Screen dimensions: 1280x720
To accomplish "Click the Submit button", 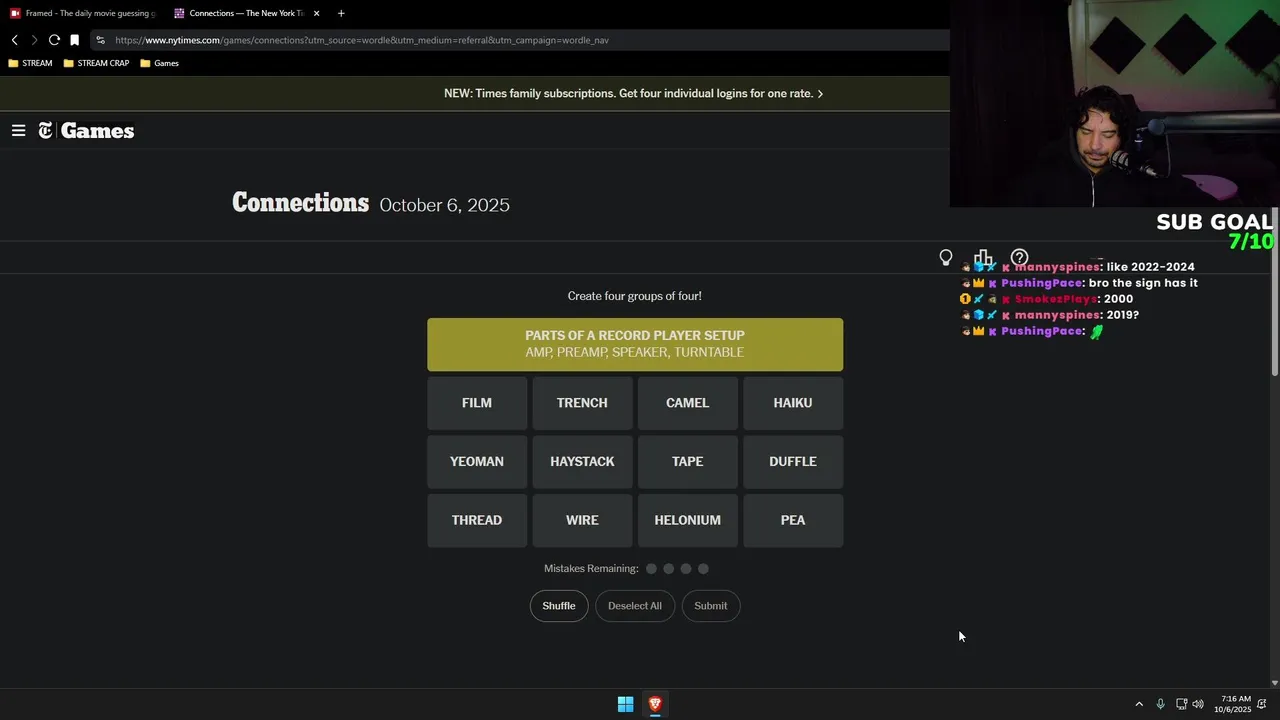I will click(711, 606).
